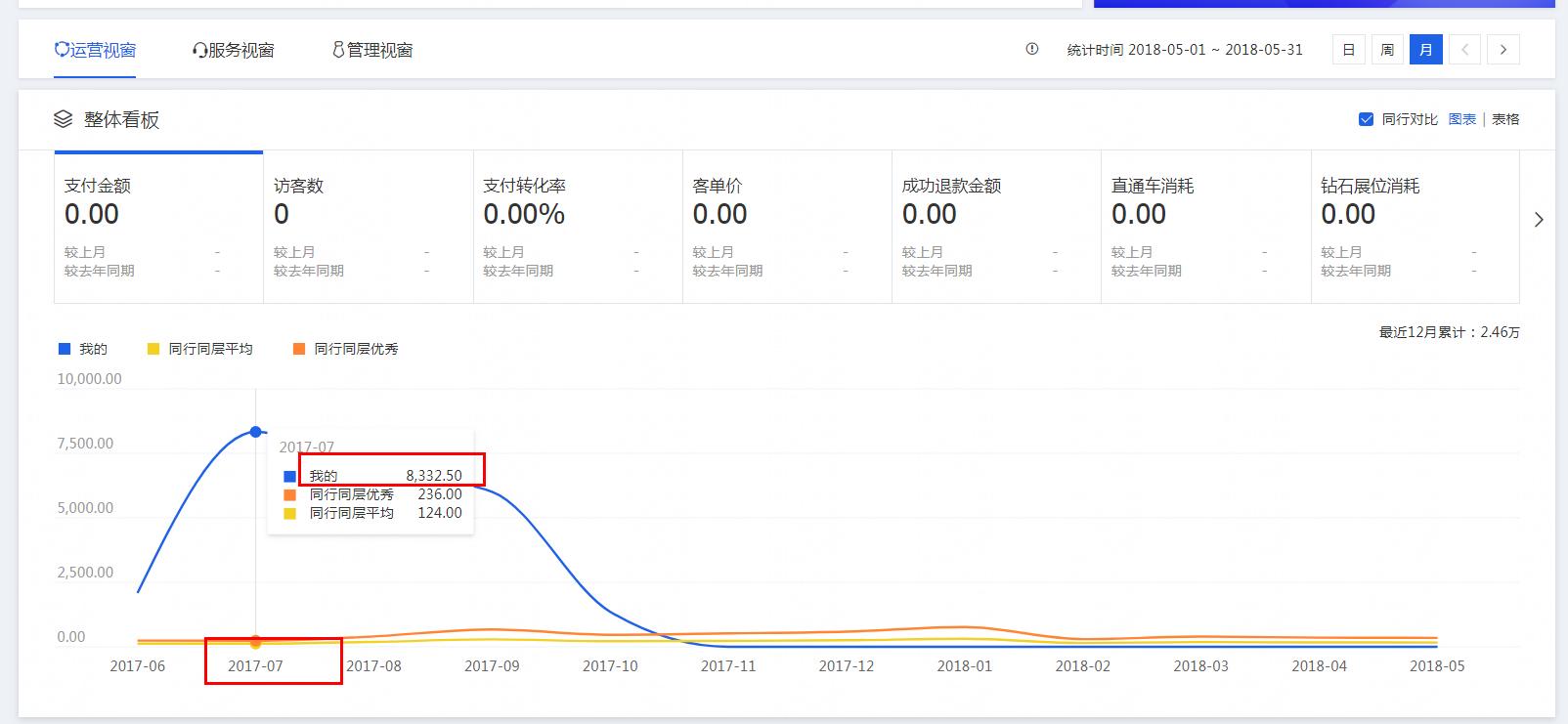The height and width of the screenshot is (724, 1568).
Task: Click the 2018-03 axis label
Action: tap(1200, 666)
